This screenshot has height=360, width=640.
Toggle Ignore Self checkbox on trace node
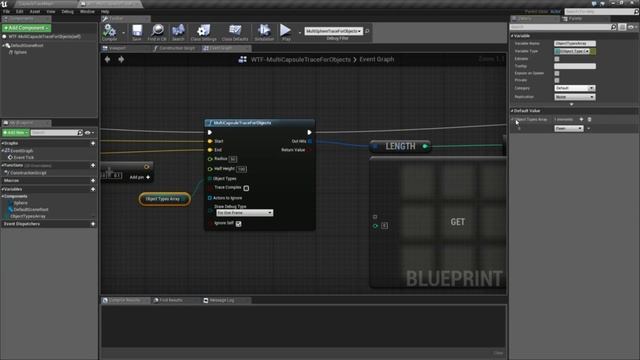point(239,224)
